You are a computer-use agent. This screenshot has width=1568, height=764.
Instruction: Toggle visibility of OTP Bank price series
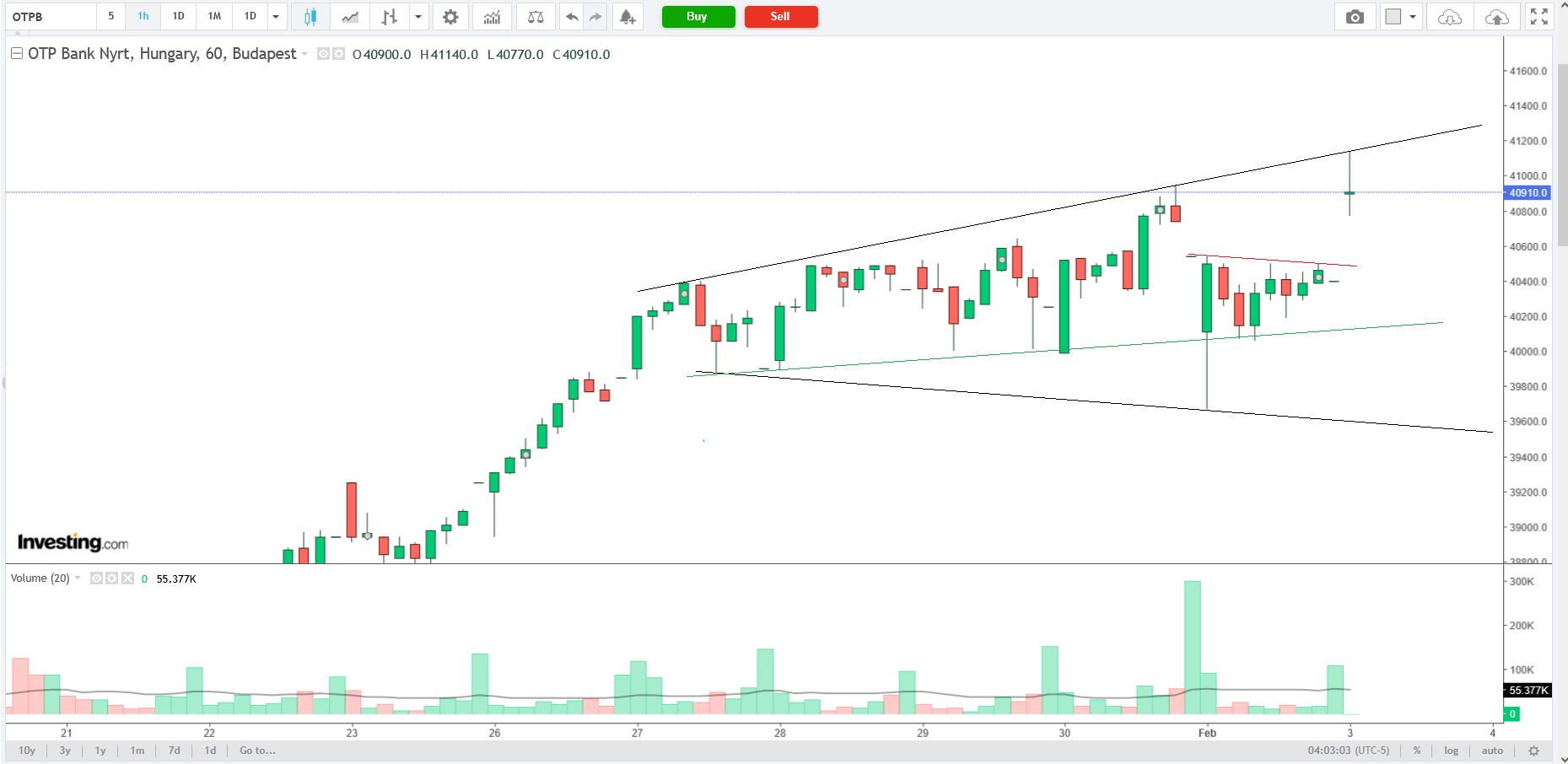point(323,54)
